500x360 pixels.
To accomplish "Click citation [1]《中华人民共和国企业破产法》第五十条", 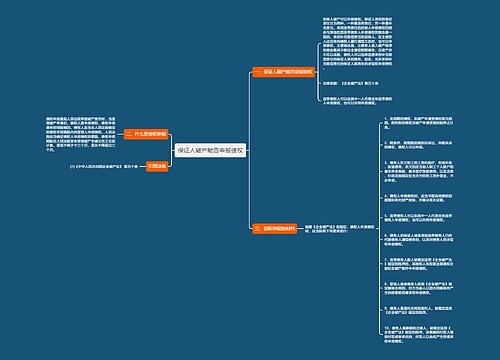I will [104, 166].
